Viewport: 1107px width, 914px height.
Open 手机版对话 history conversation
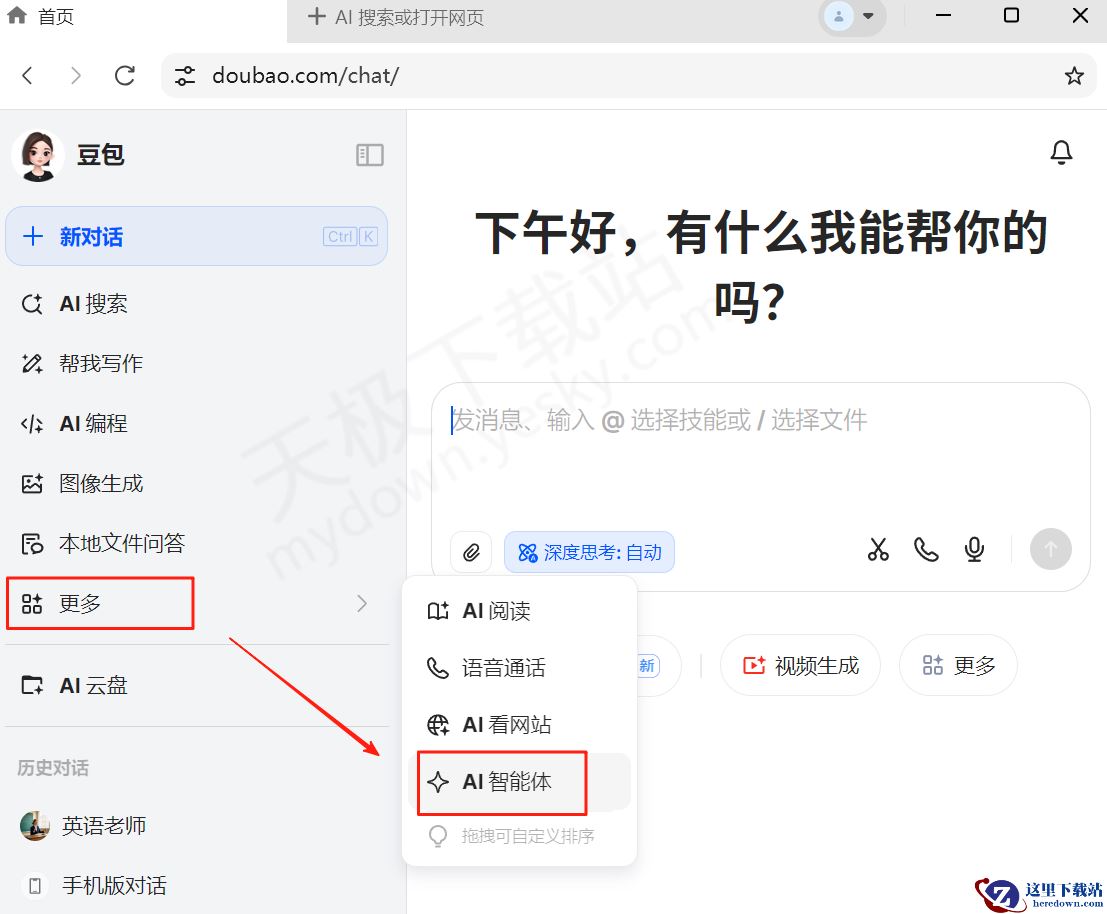click(196, 885)
